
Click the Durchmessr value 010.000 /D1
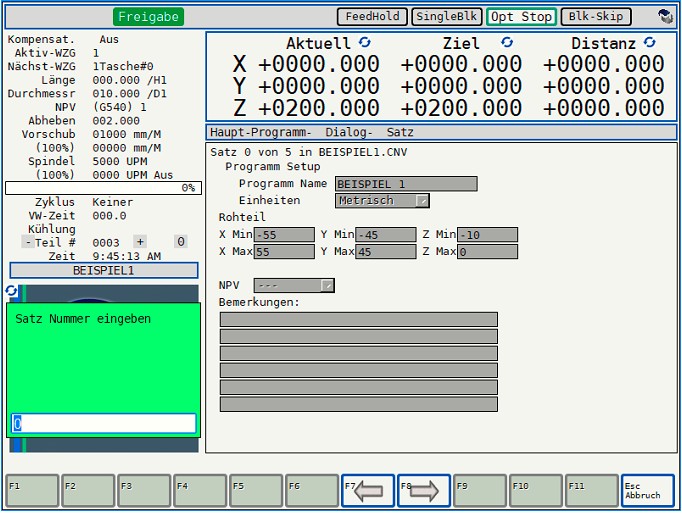[x=130, y=94]
